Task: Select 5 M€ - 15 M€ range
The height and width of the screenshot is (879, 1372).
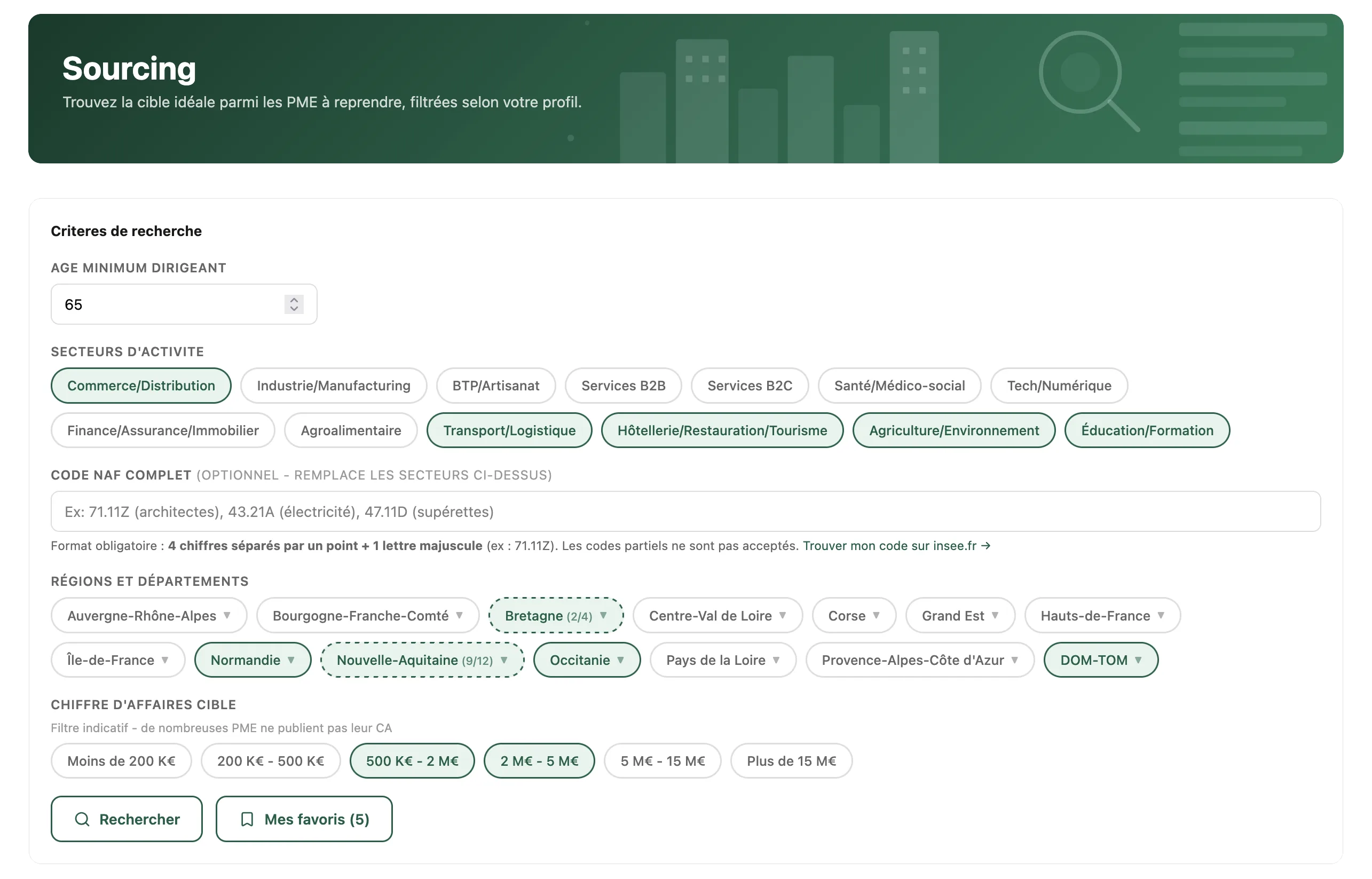Action: point(663,761)
